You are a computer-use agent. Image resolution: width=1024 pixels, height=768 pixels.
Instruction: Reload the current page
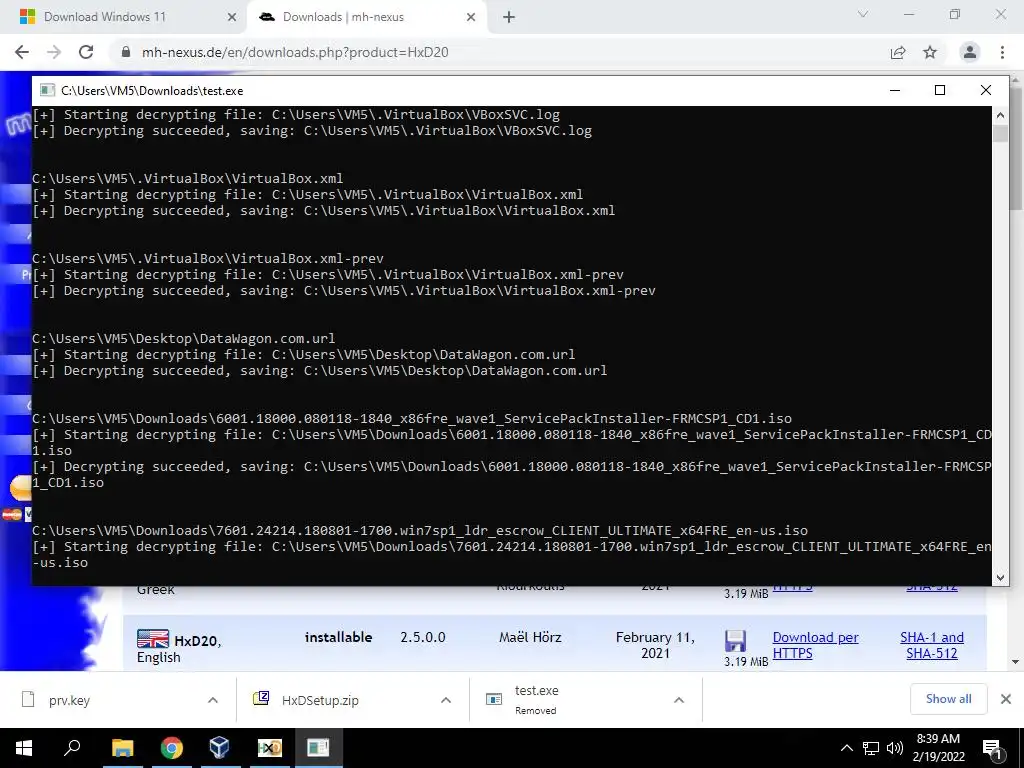86,52
